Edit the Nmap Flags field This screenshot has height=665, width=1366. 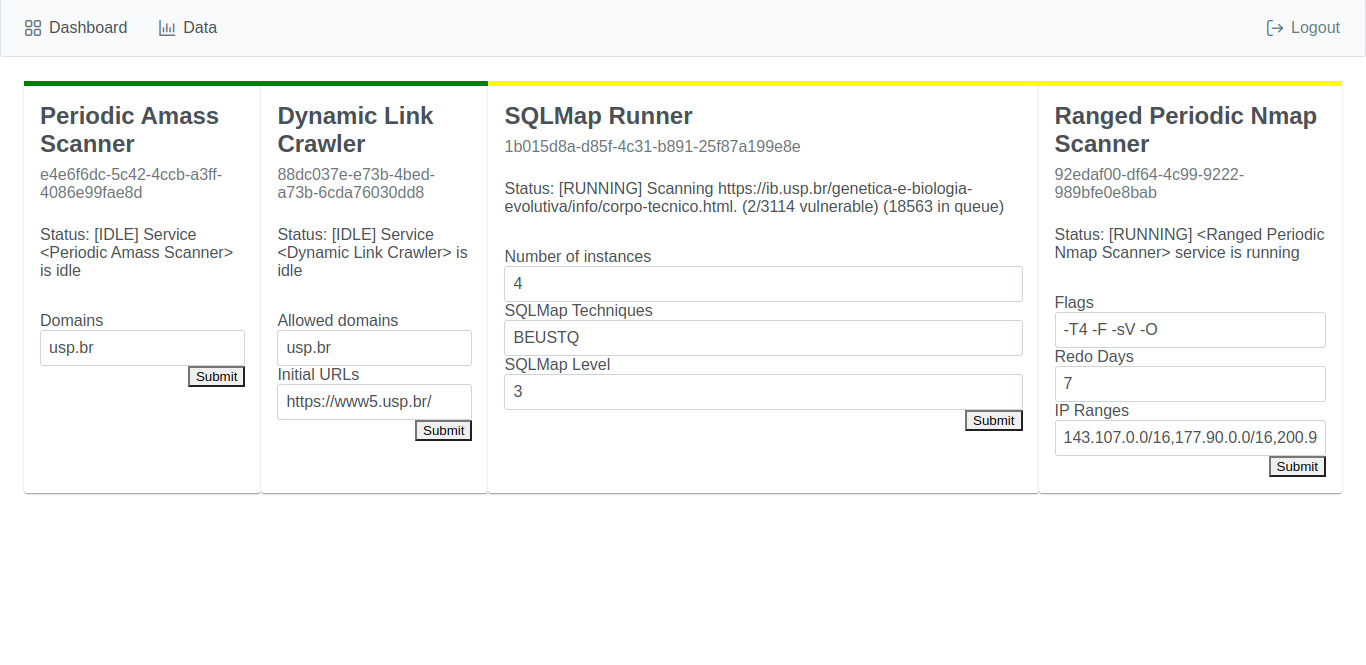click(1190, 330)
